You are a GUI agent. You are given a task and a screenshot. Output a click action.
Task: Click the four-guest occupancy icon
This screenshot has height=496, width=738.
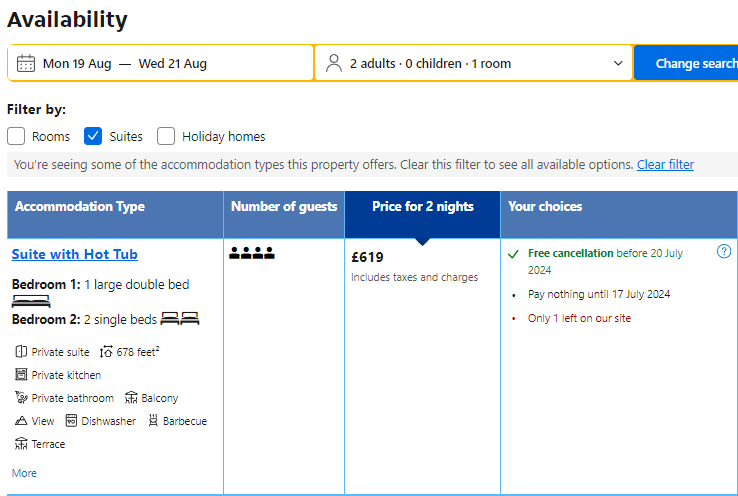pyautogui.click(x=252, y=254)
